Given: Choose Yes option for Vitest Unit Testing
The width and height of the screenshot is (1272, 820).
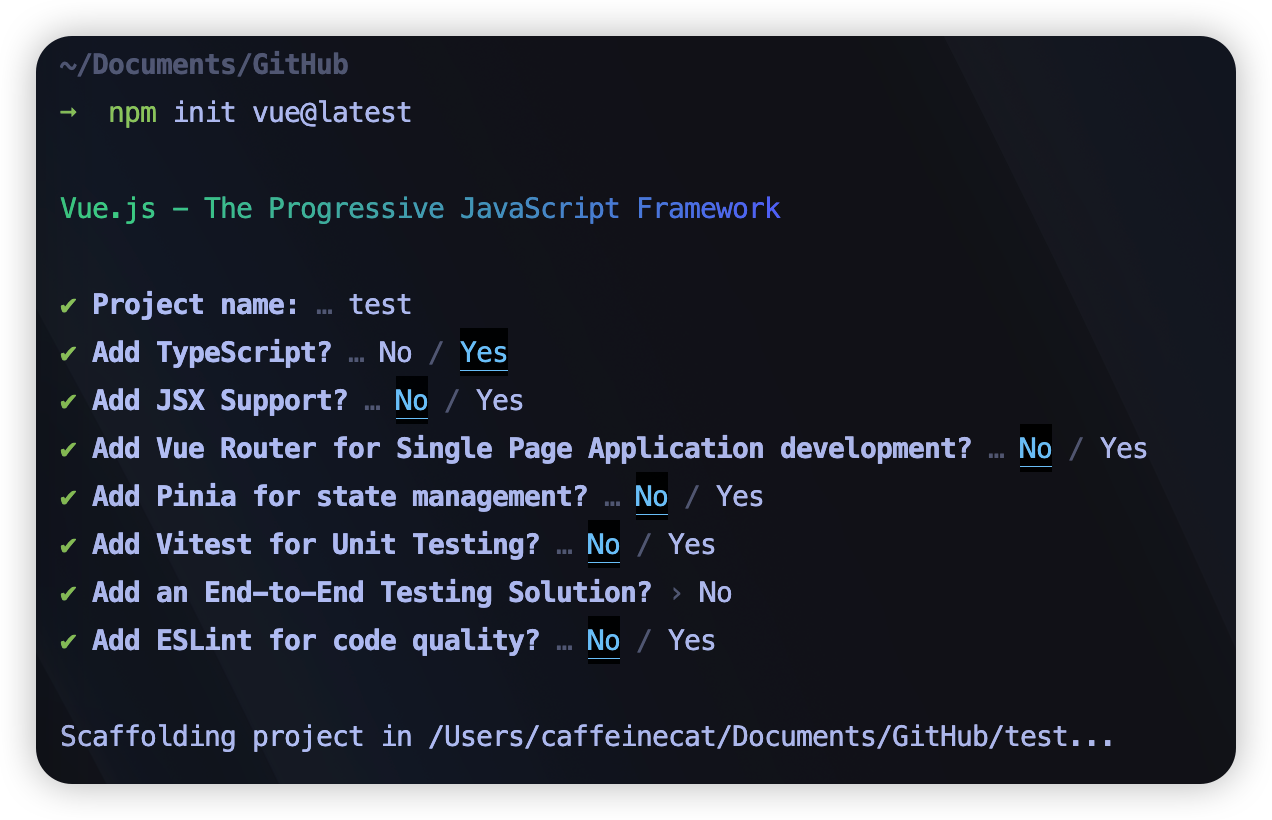Looking at the screenshot, I should point(691,544).
